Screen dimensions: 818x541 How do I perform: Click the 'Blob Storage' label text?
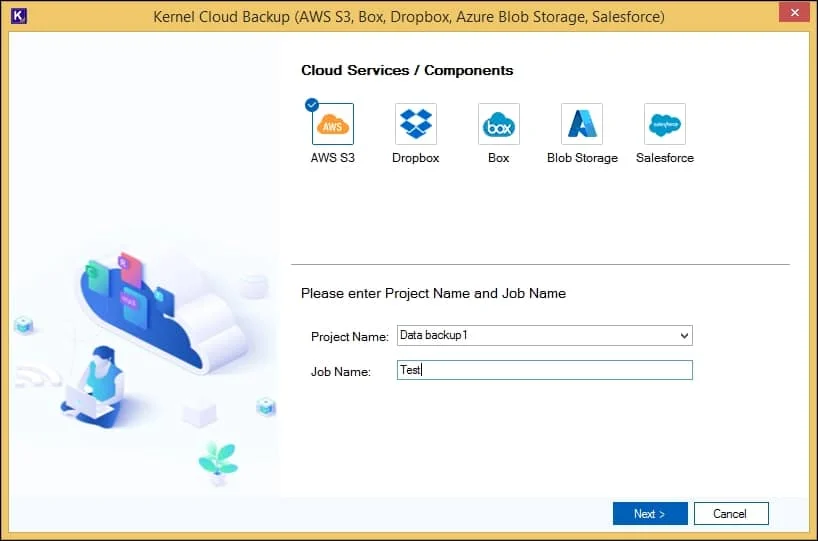tap(582, 158)
